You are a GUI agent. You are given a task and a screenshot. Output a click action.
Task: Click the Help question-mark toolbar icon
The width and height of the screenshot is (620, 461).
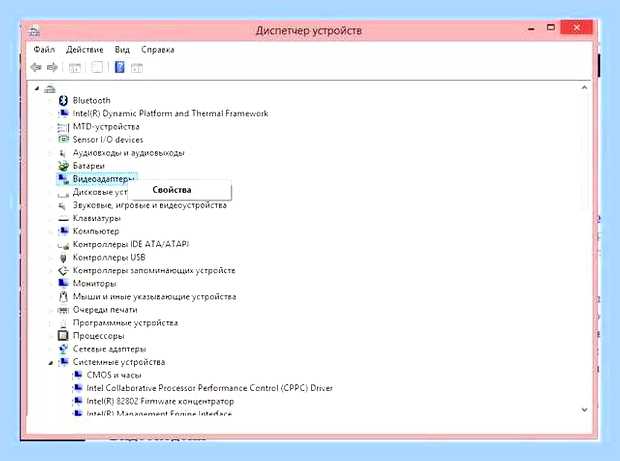pos(119,67)
